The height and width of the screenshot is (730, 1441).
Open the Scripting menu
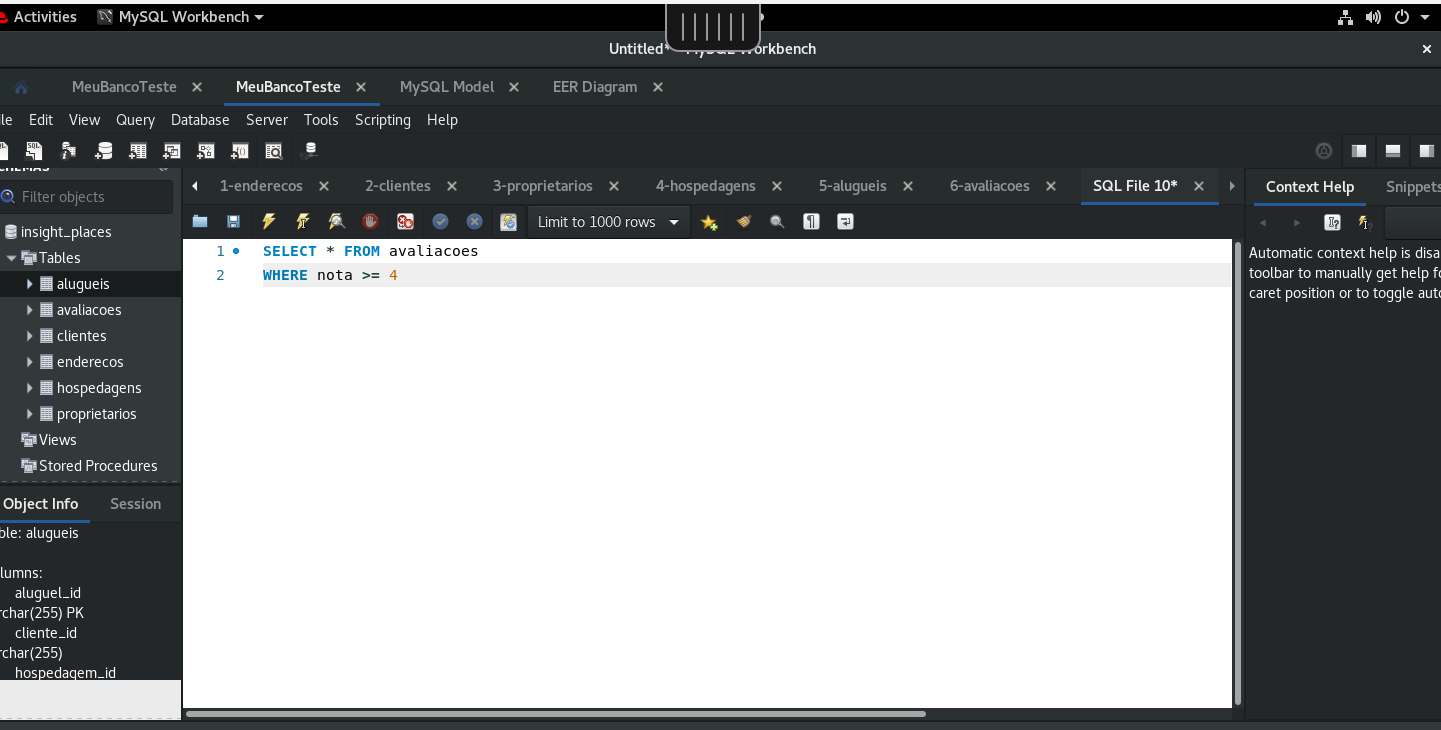pyautogui.click(x=383, y=120)
